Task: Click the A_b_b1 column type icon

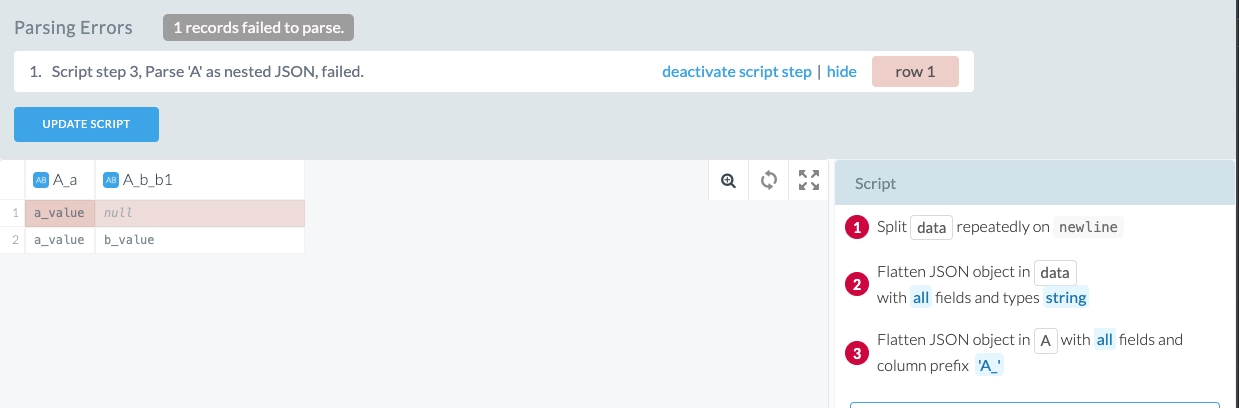Action: coord(111,180)
